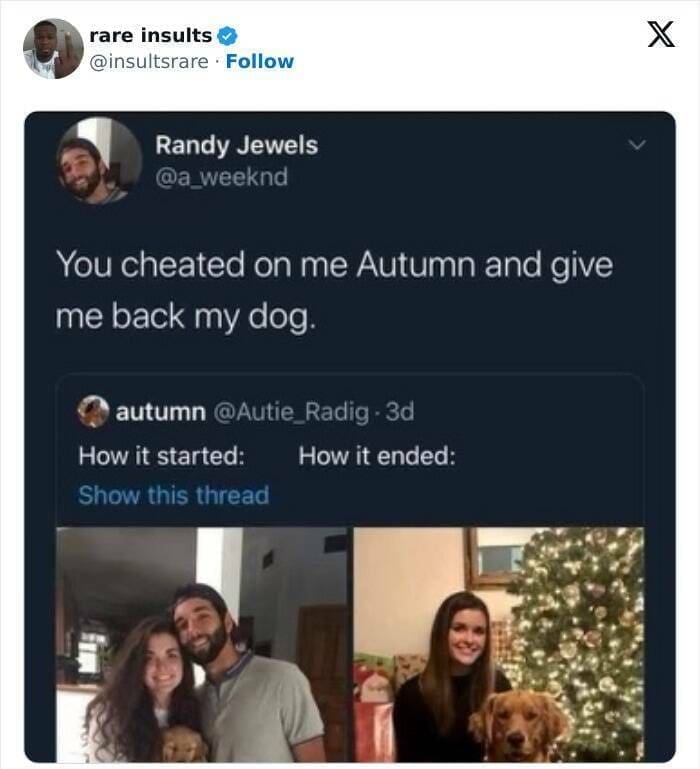Open the Christmas tree photo
This screenshot has height=769, width=700.
click(x=499, y=645)
